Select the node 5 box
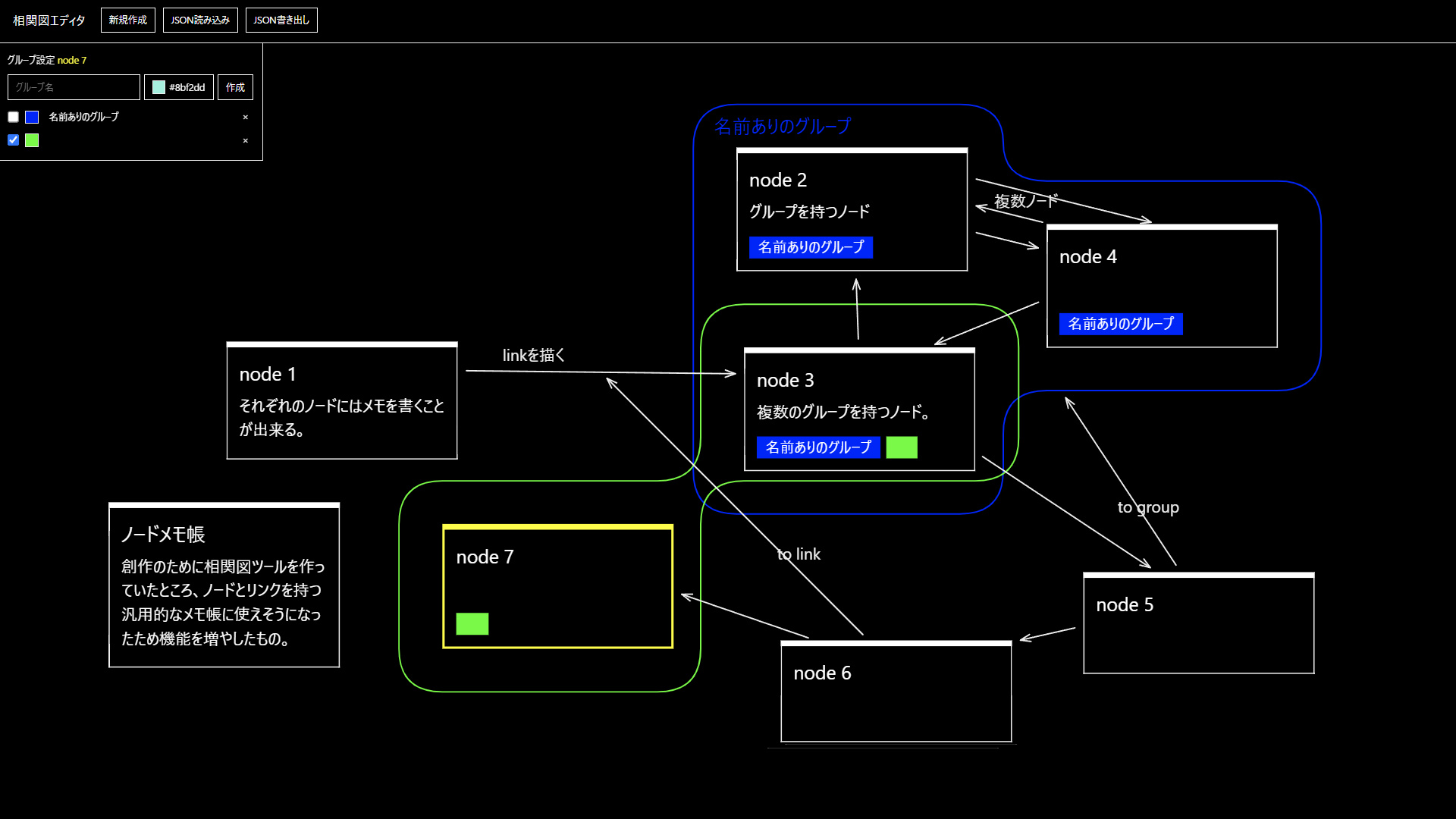1456x819 pixels. coord(1199,623)
